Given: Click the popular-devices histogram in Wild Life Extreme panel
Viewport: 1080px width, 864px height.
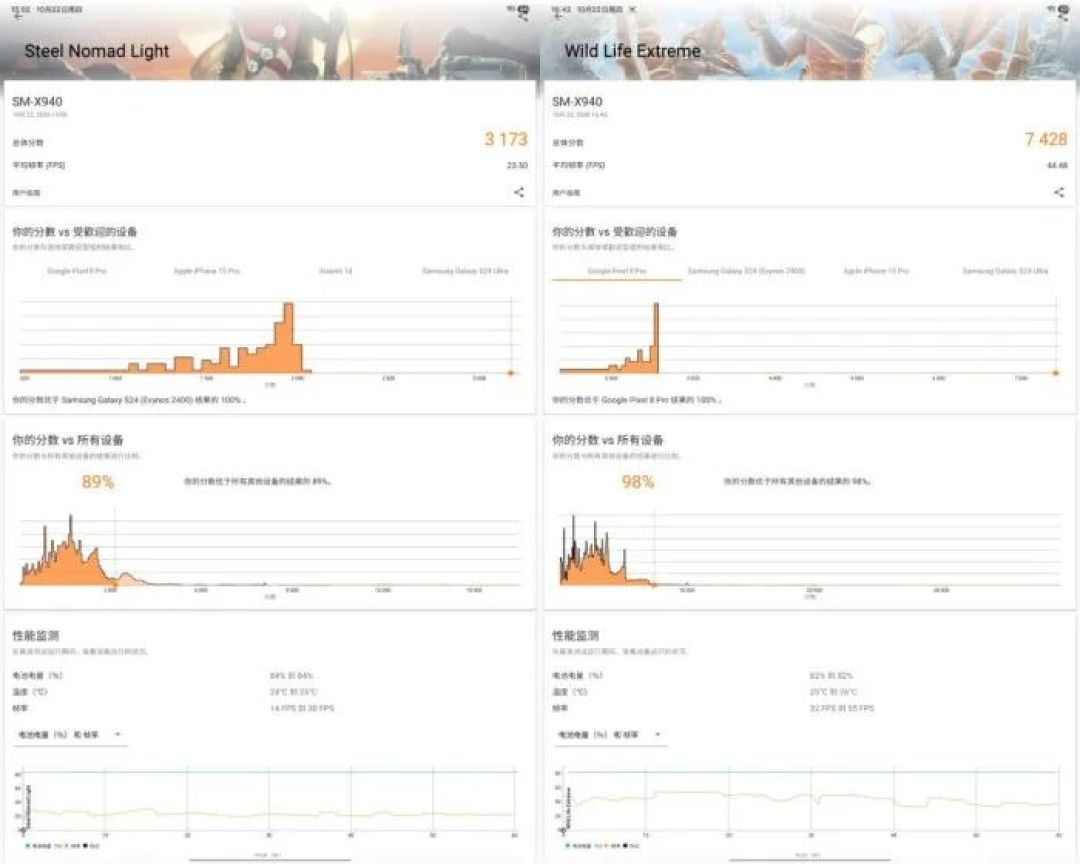Looking at the screenshot, I should point(809,339).
